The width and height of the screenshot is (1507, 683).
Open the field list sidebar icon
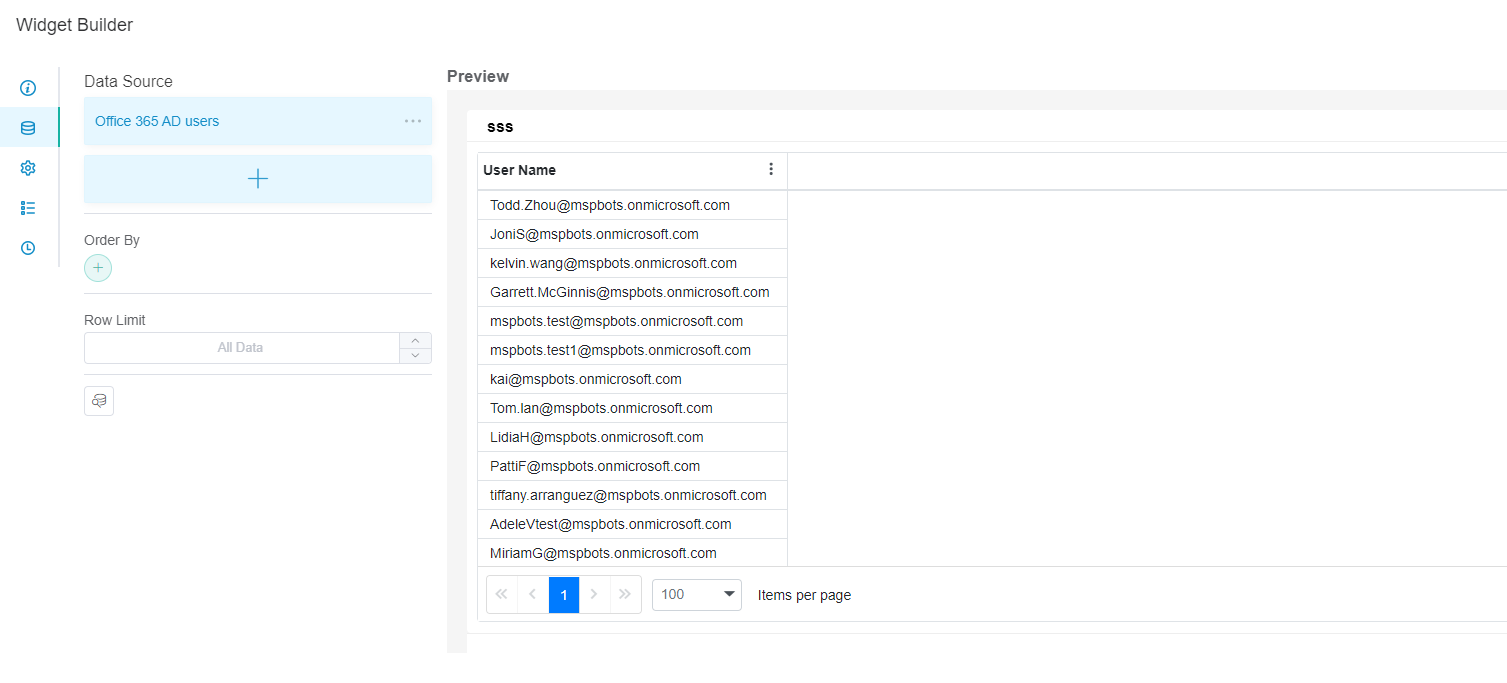pyautogui.click(x=27, y=208)
